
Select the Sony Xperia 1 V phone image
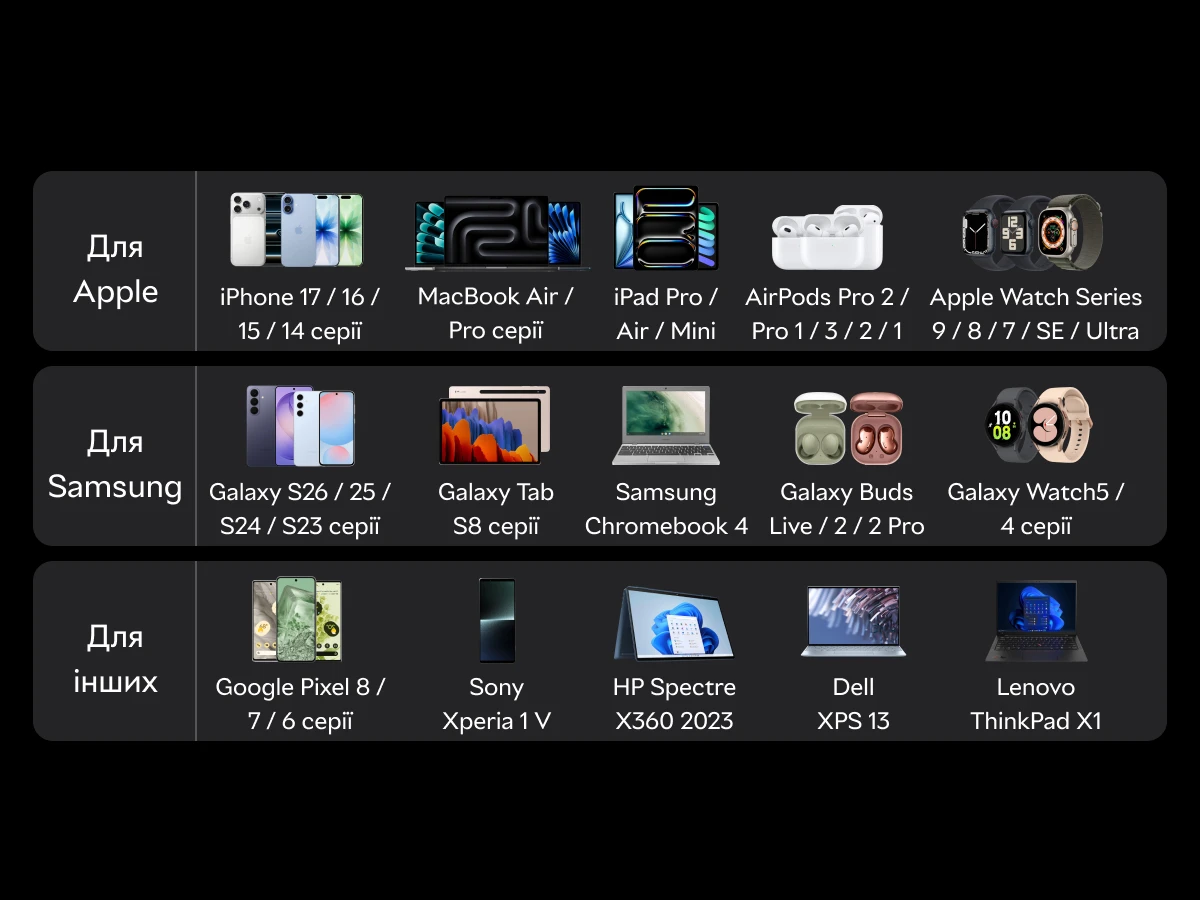[497, 620]
